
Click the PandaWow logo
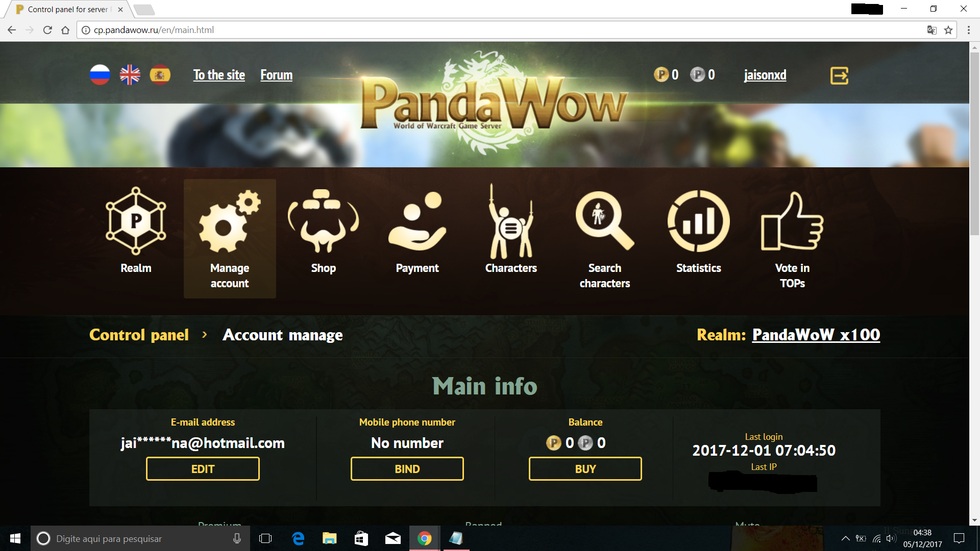coord(494,103)
